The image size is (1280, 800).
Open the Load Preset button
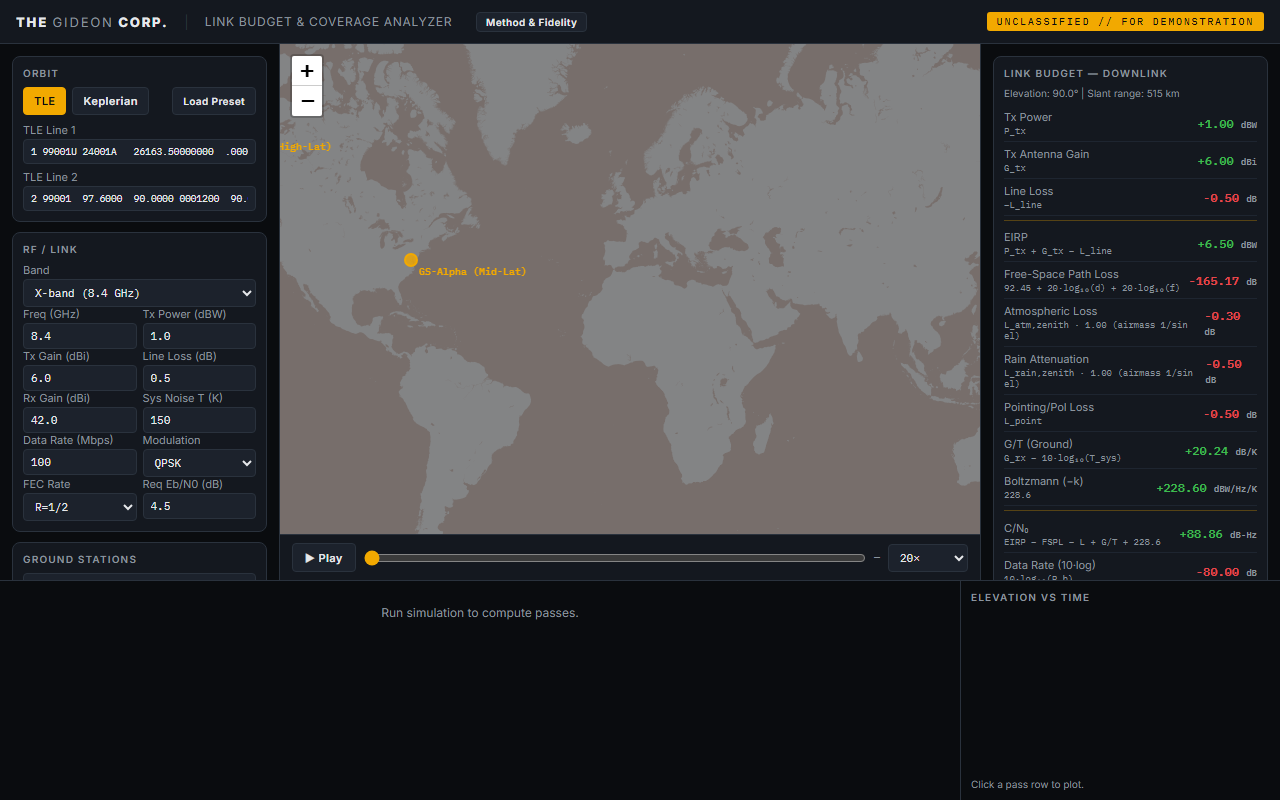[214, 101]
